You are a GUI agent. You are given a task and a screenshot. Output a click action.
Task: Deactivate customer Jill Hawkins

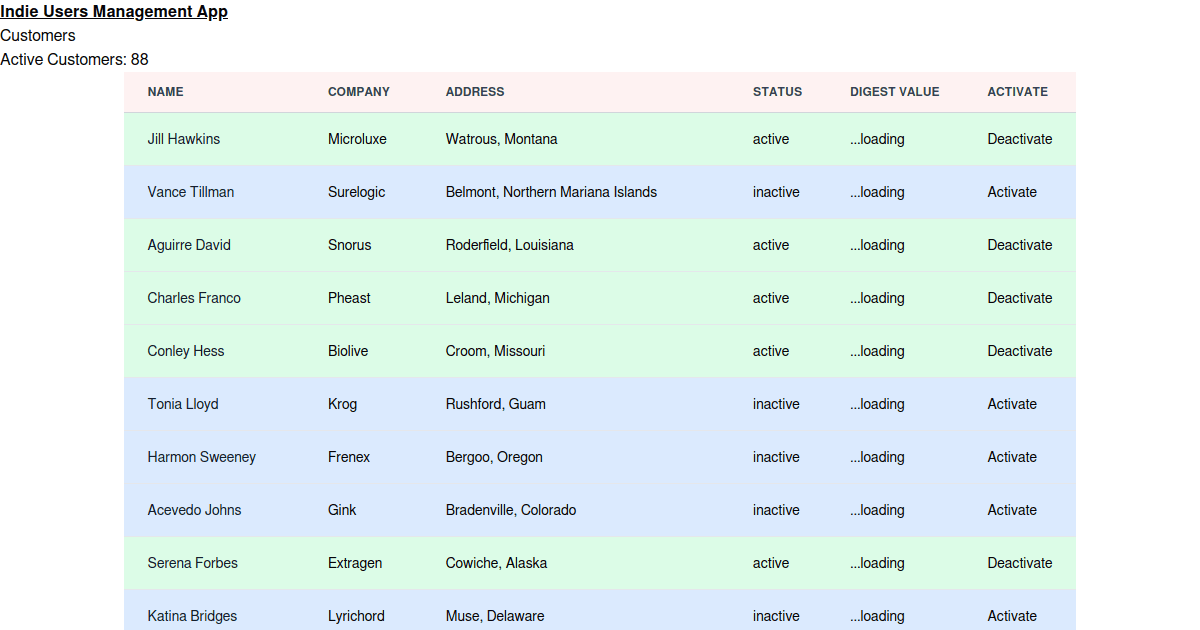pos(1019,139)
